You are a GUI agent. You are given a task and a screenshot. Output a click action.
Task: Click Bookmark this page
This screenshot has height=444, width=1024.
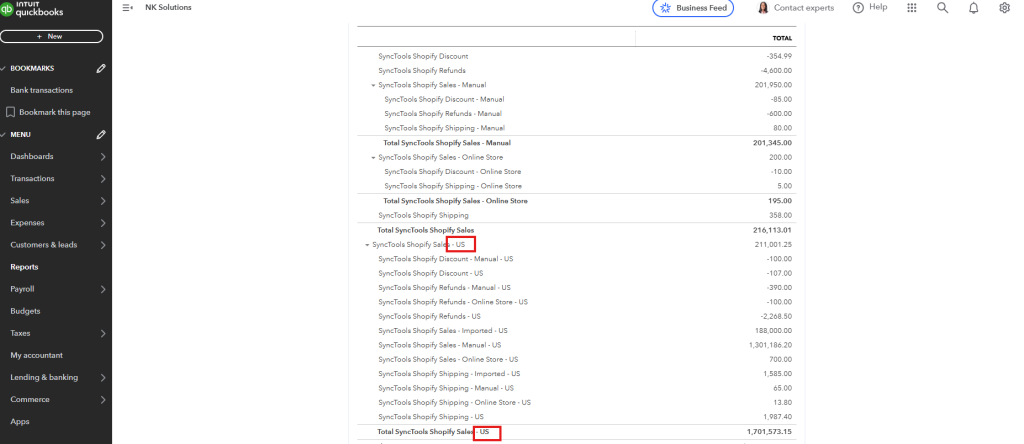(48, 112)
